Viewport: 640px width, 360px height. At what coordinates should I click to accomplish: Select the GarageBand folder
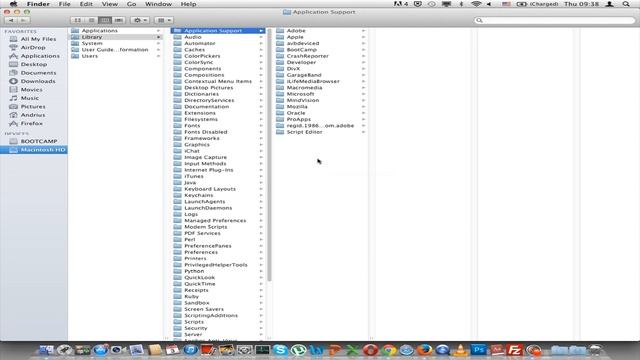click(321, 75)
